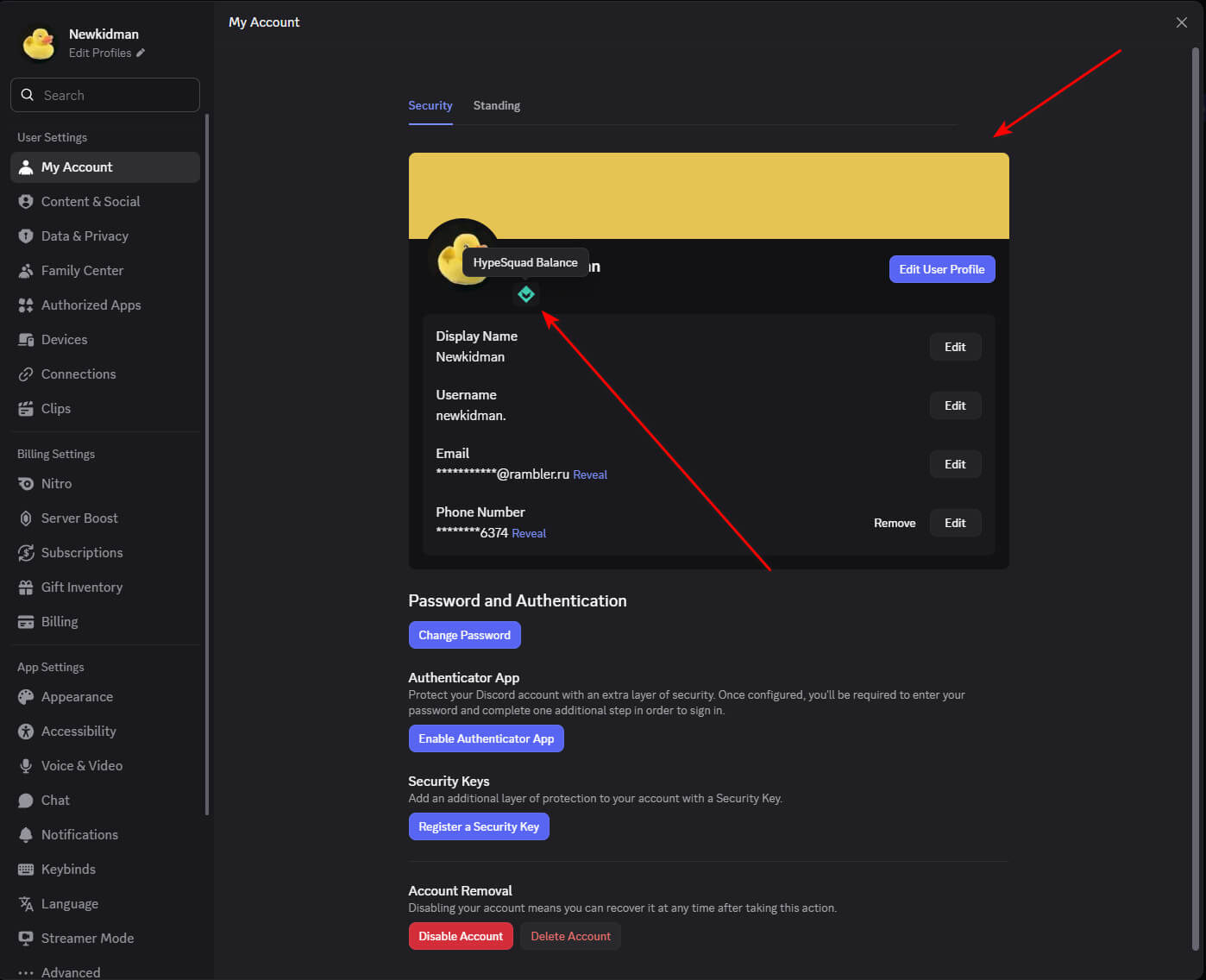Screen dimensions: 1206x980
Task: Click the duck avatar in profile card
Action: [450, 257]
